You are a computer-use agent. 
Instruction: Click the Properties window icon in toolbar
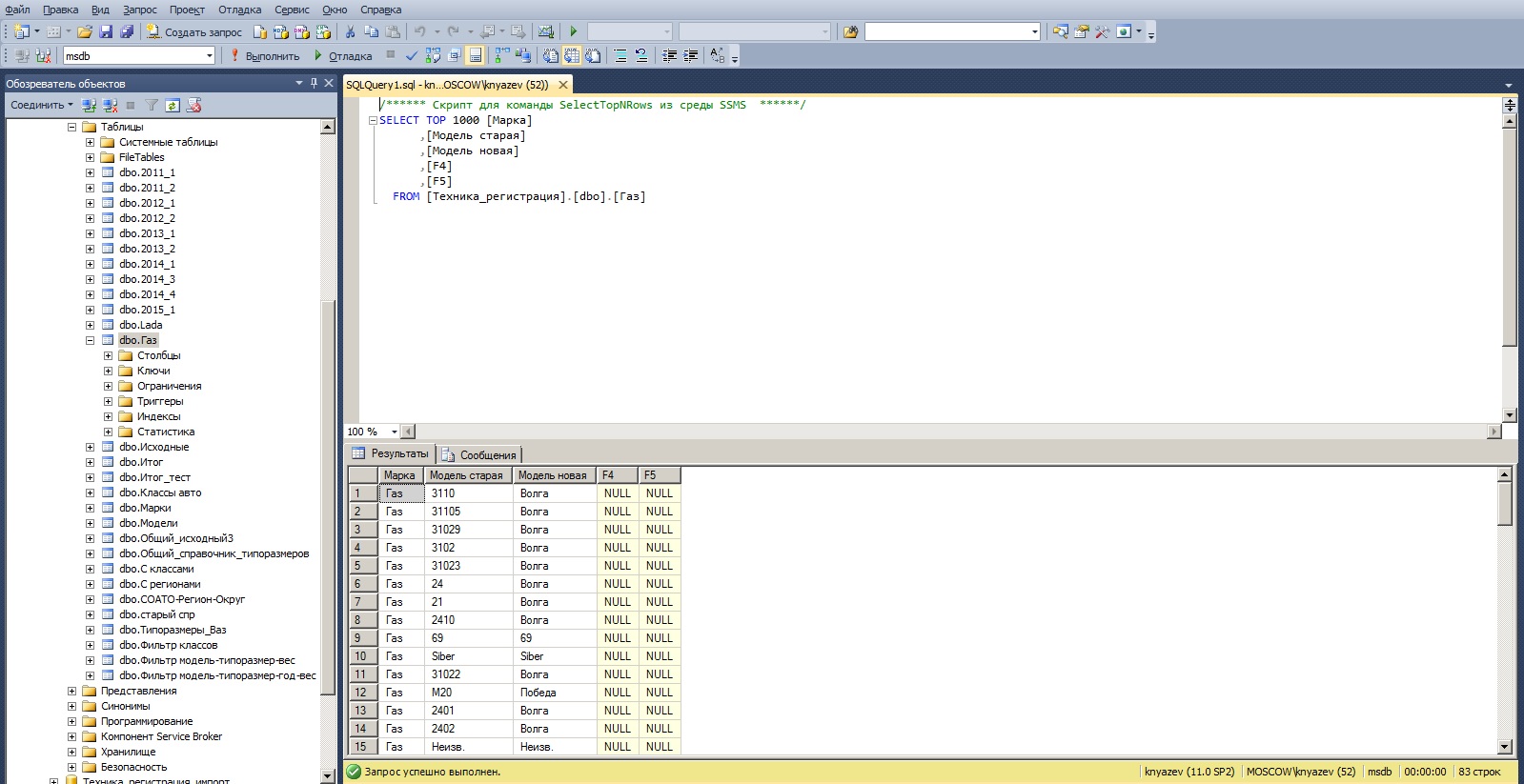[1082, 31]
